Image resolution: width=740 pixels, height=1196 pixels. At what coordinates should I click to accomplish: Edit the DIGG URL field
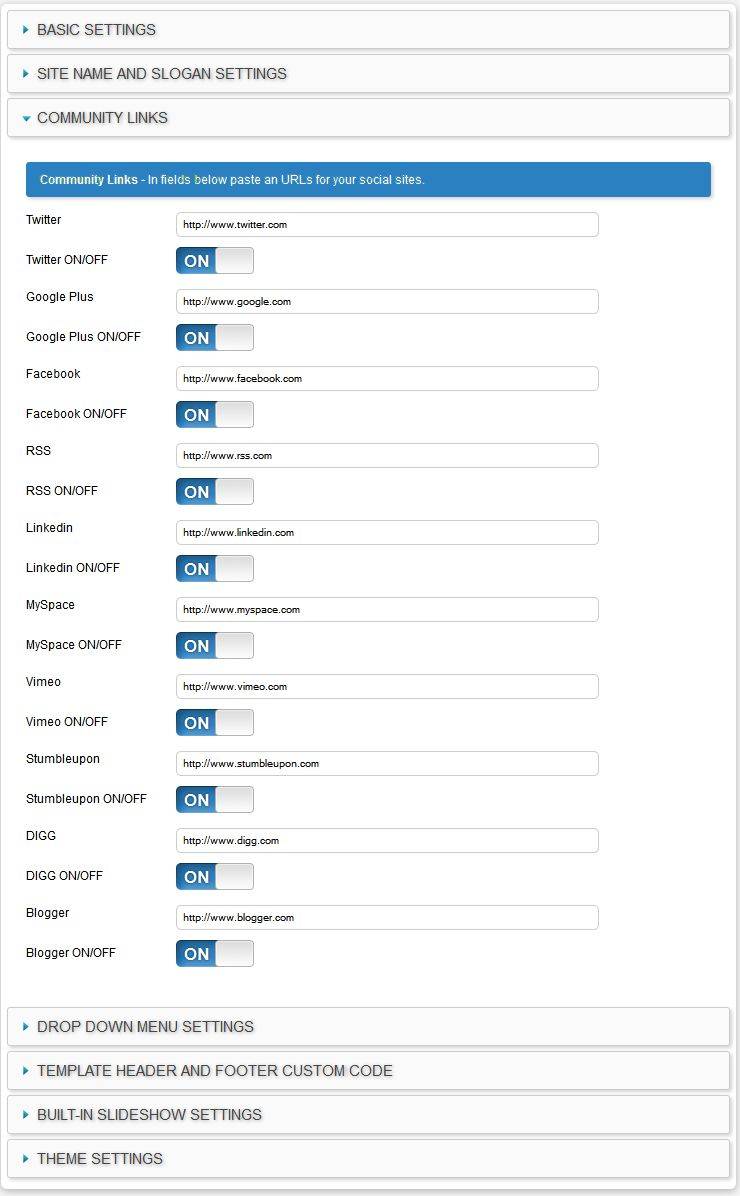388,841
